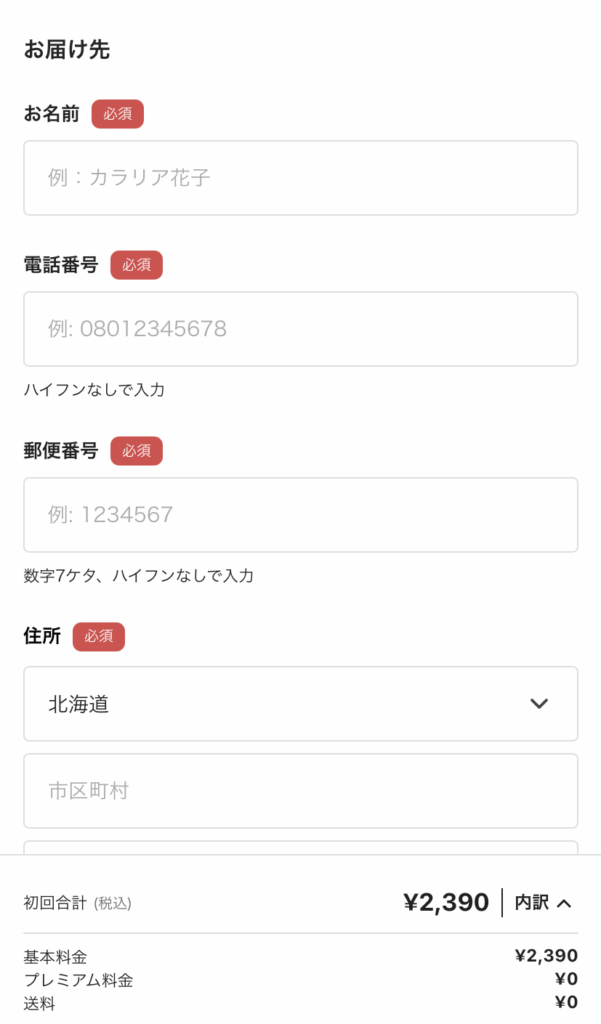This screenshot has width=601, height=1024.
Task: Open the 北海道 prefecture dropdown
Action: [300, 703]
